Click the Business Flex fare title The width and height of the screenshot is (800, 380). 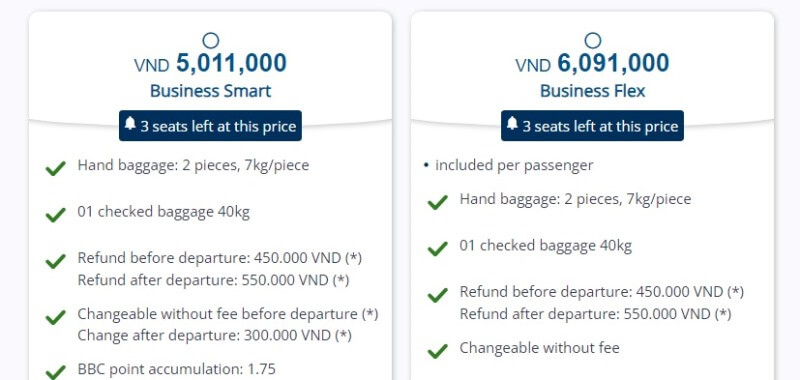[x=592, y=91]
